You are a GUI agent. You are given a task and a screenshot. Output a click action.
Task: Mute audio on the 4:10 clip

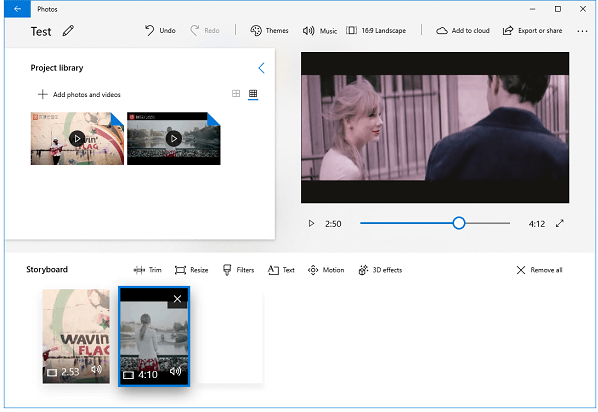point(175,371)
